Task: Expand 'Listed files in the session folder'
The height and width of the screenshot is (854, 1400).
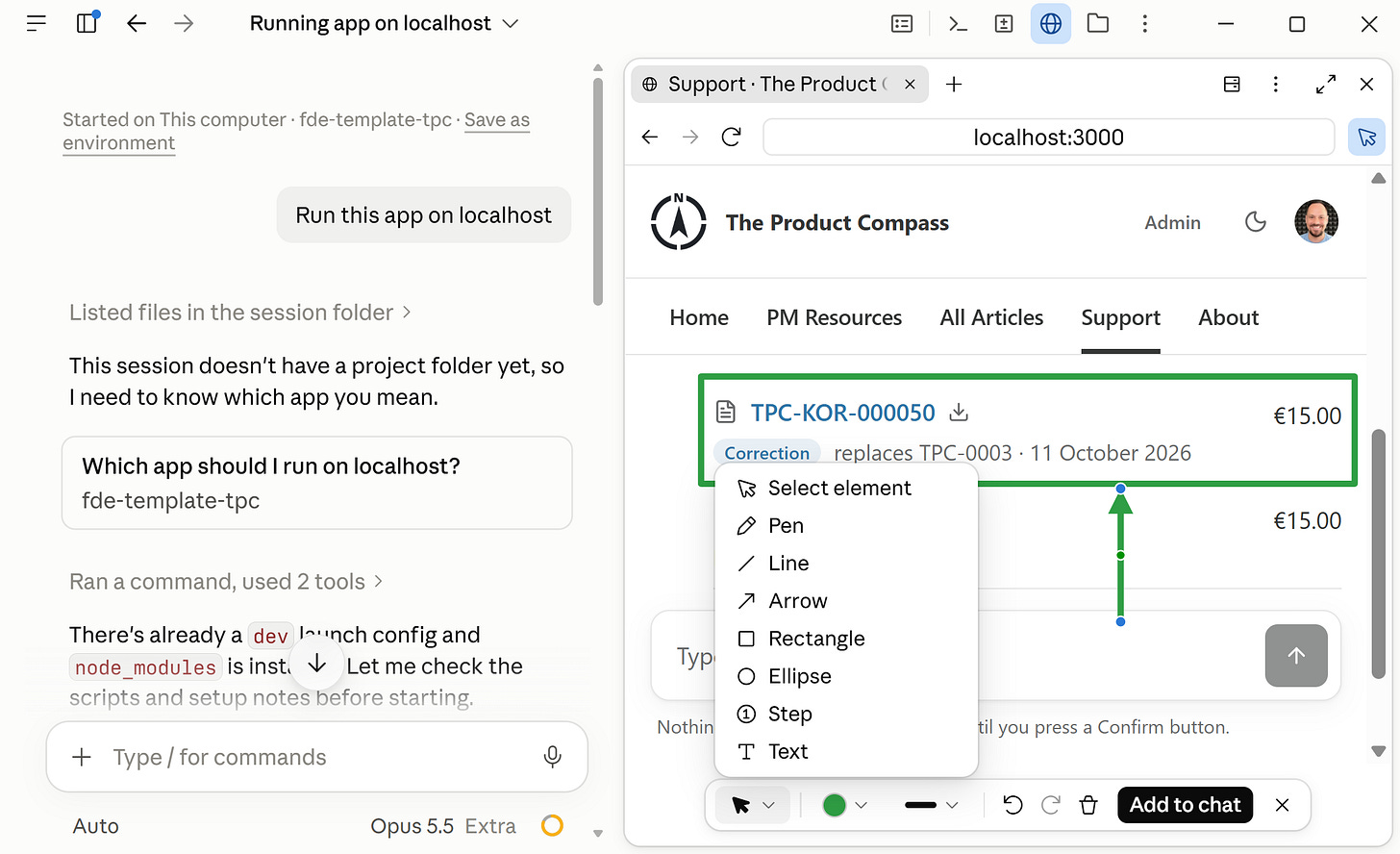Action: pyautogui.click(x=240, y=313)
